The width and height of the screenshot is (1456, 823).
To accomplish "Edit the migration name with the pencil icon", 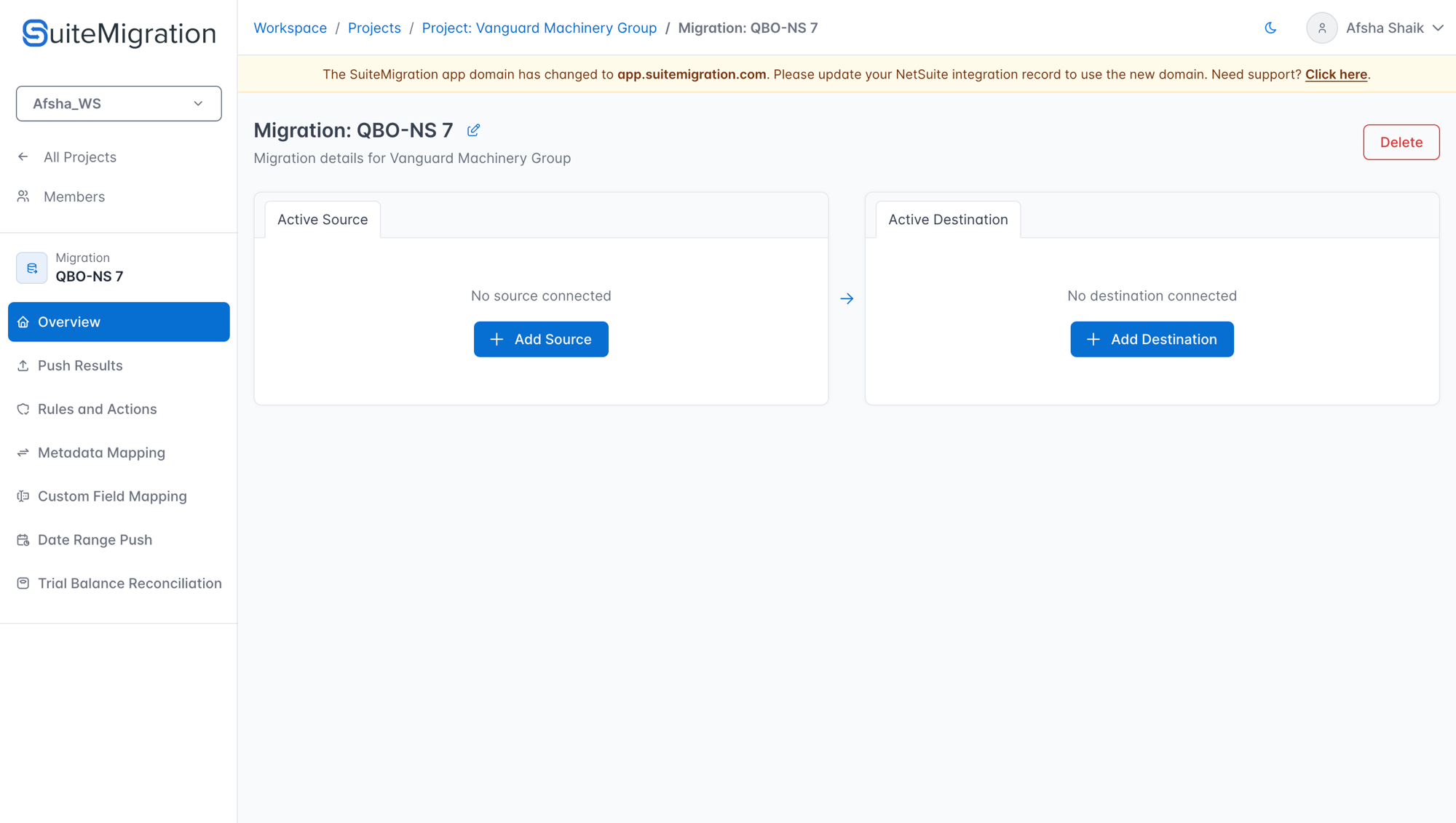I will [473, 130].
